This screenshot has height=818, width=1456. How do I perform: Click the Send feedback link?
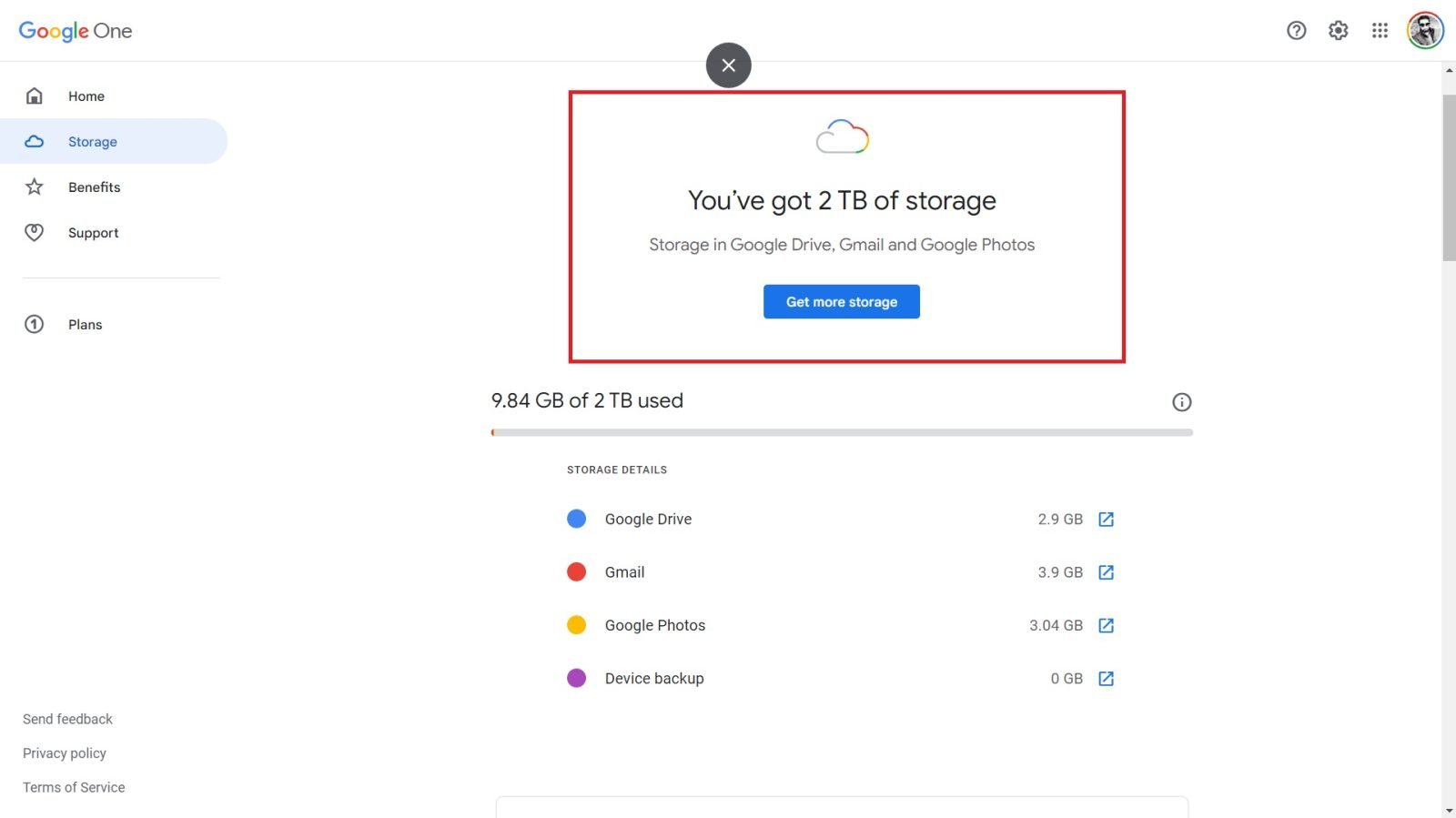tap(67, 719)
